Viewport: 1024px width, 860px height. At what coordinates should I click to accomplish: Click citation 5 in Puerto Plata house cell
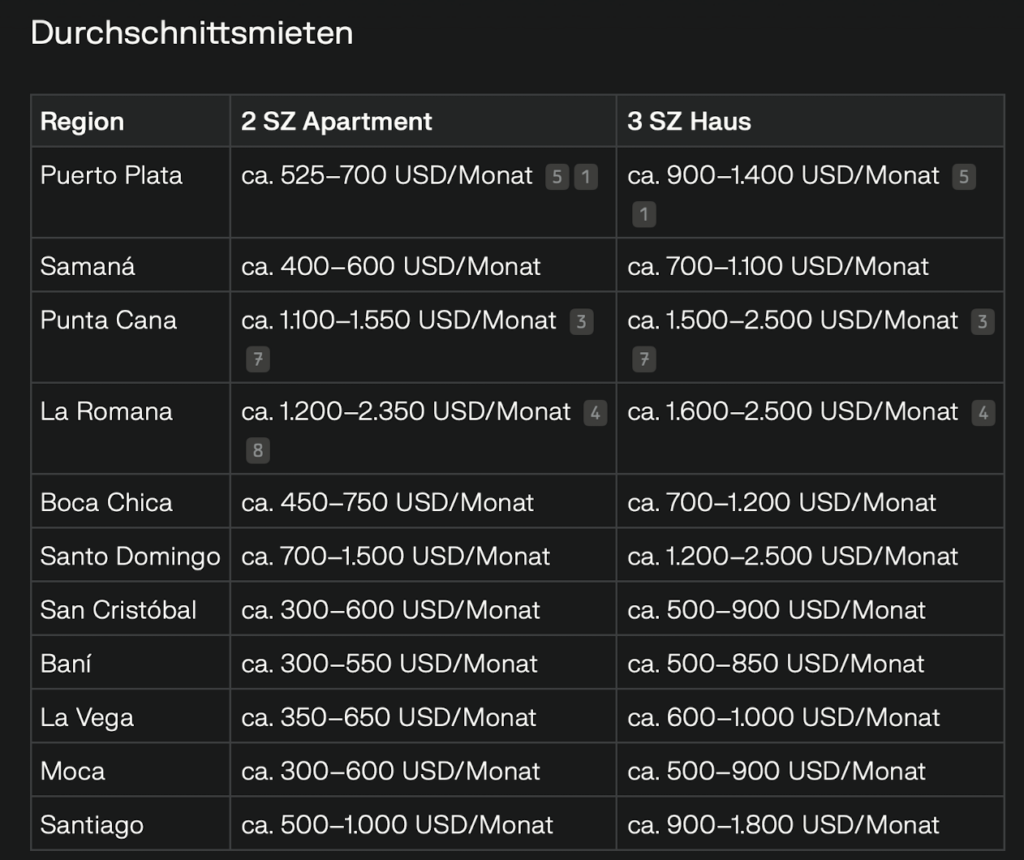964,177
